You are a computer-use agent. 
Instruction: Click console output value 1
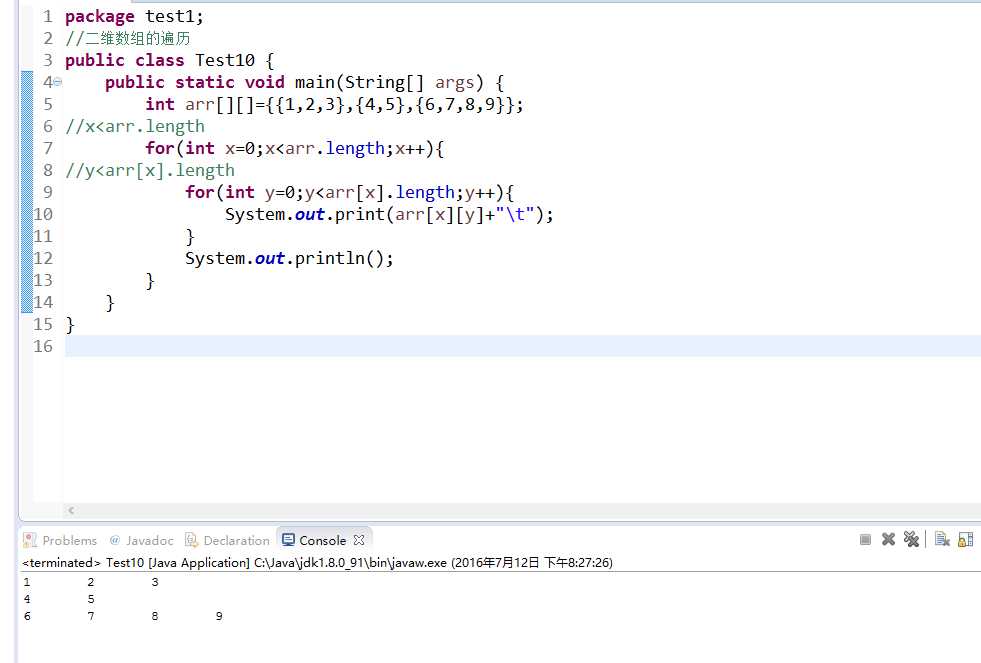(x=27, y=582)
